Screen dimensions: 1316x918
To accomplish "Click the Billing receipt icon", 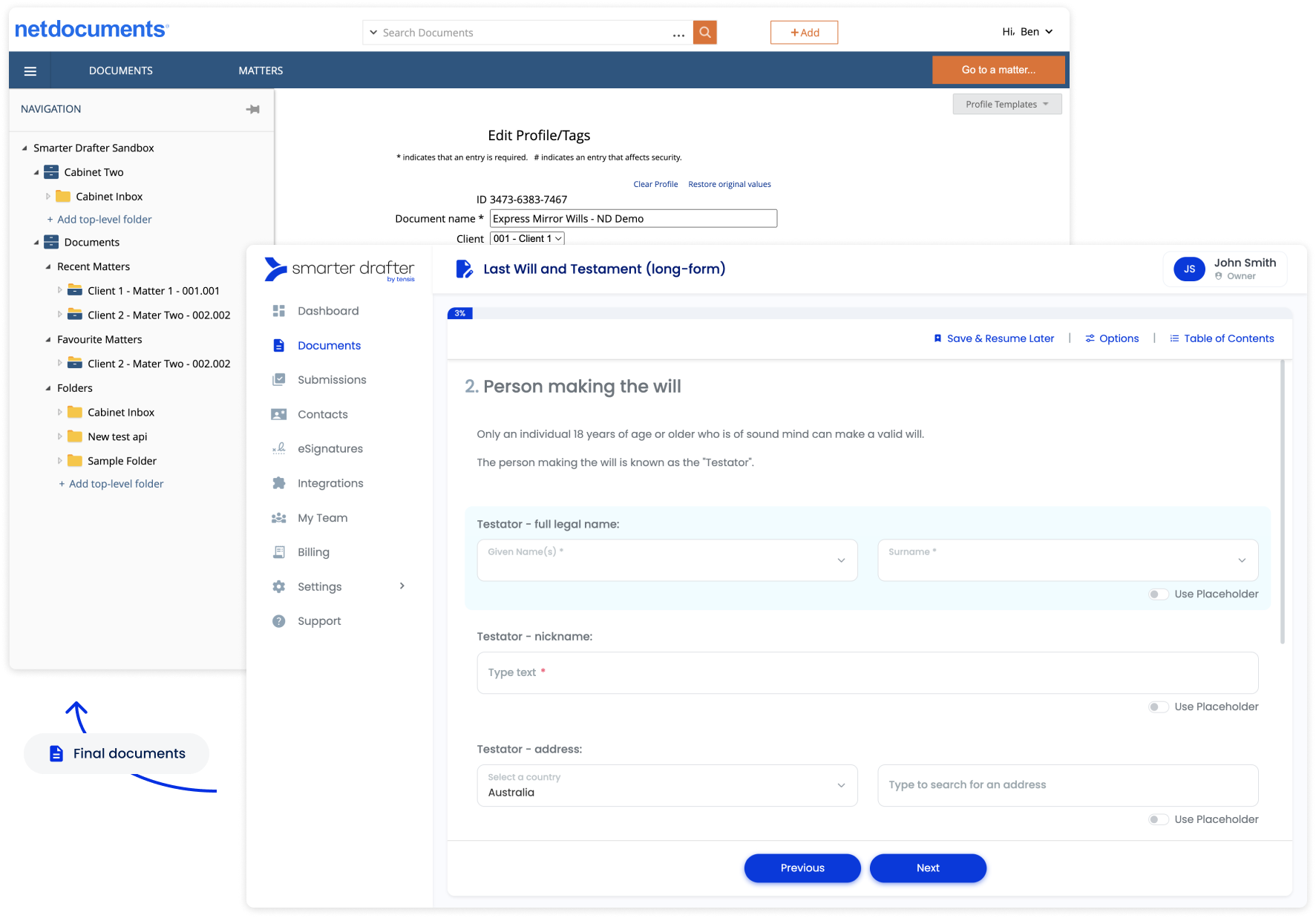I will (x=279, y=552).
